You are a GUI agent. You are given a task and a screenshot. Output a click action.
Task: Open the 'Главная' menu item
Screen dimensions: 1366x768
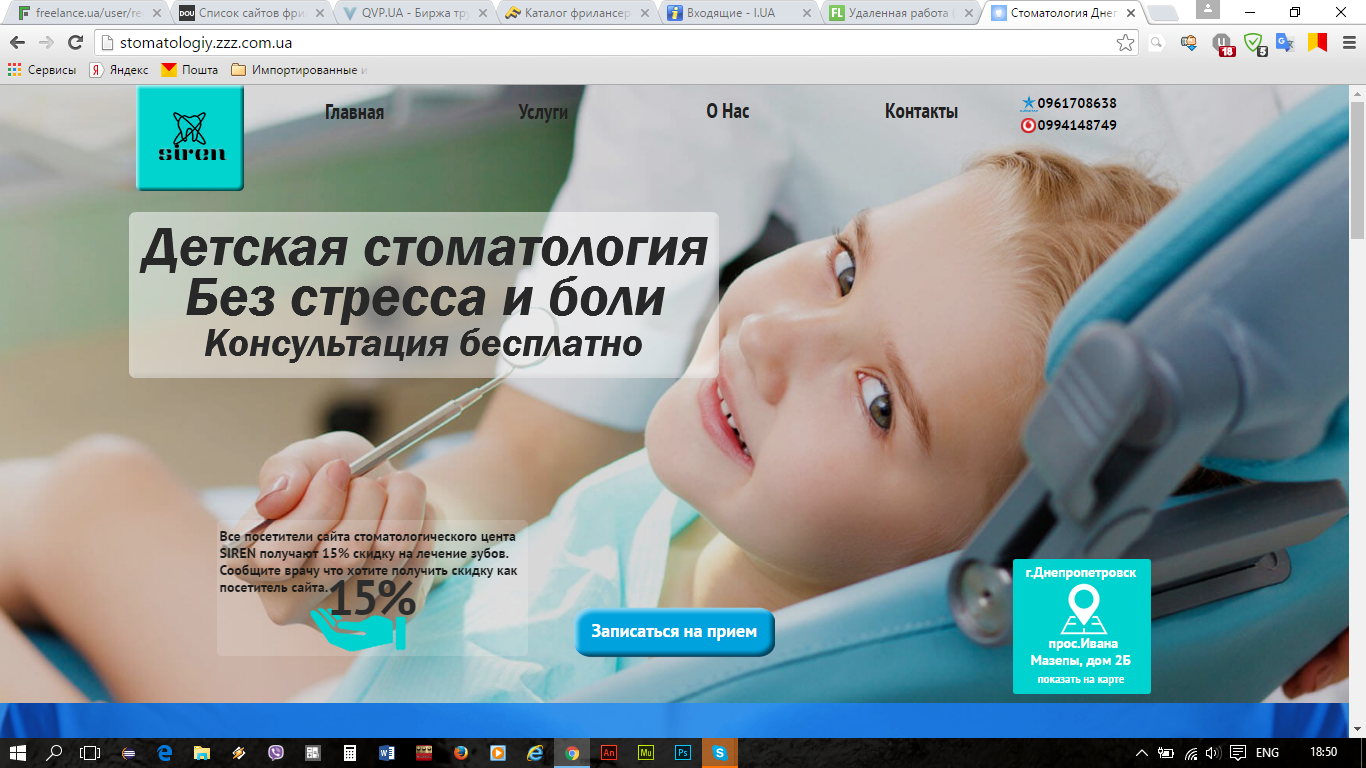pos(354,112)
